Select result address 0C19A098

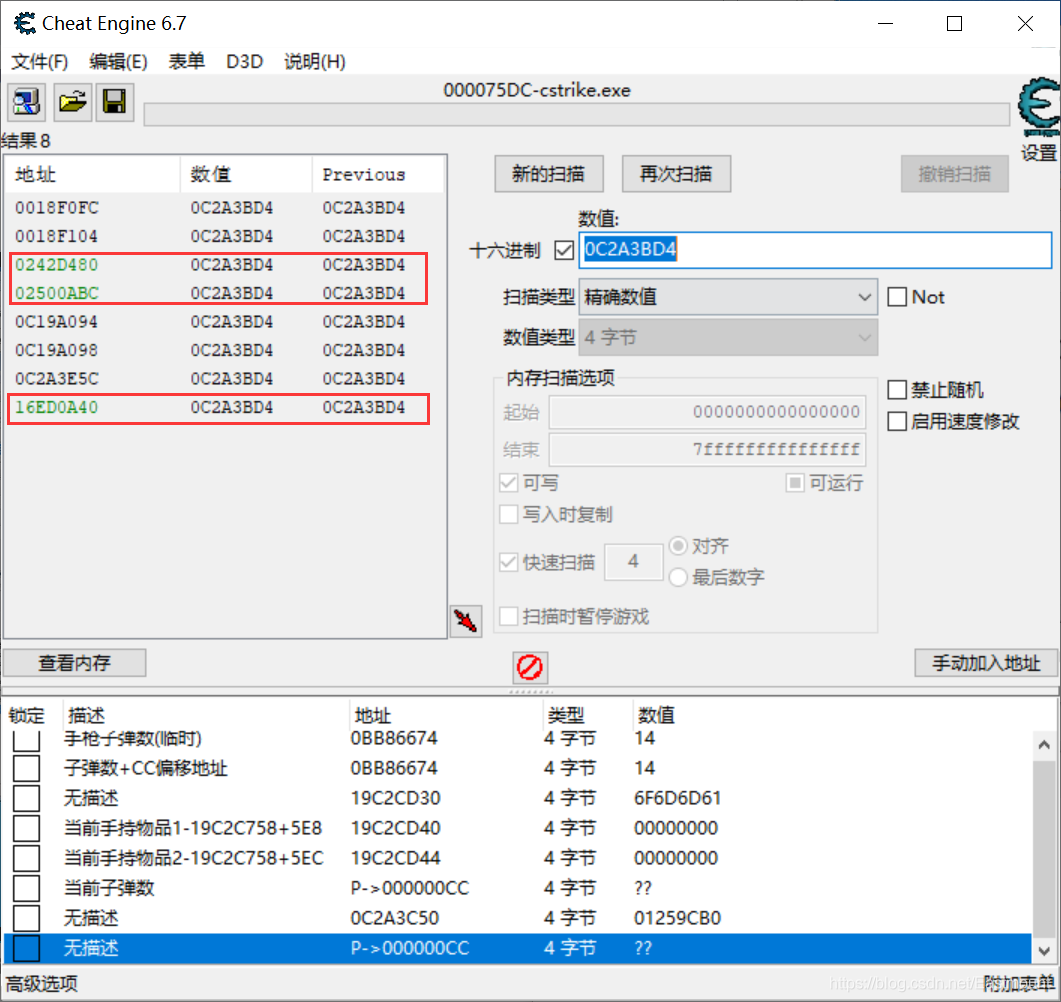[57, 350]
